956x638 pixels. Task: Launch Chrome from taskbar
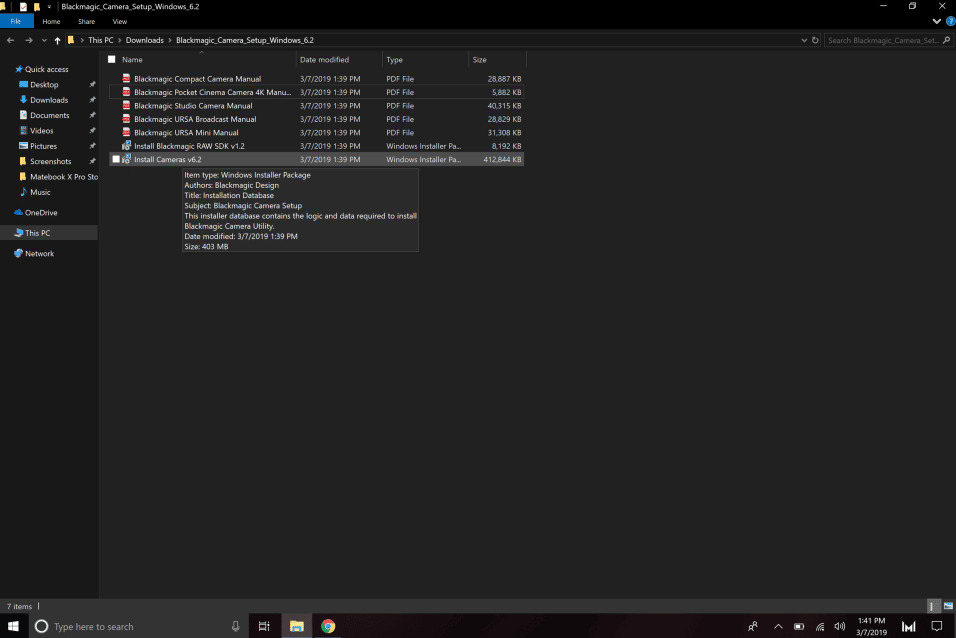[x=328, y=626]
